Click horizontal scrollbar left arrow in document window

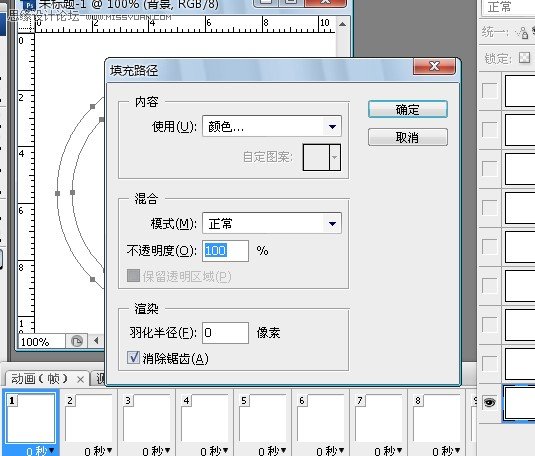point(96,341)
